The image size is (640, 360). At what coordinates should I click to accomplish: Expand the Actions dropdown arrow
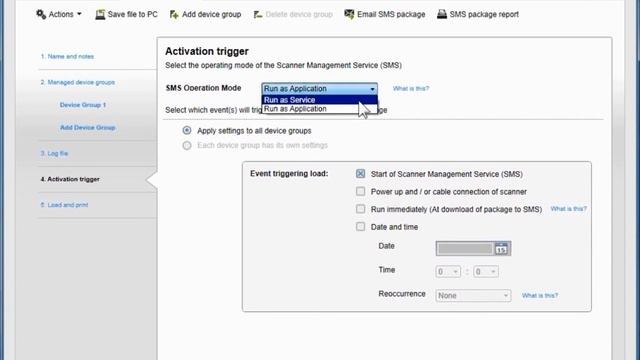click(x=79, y=14)
